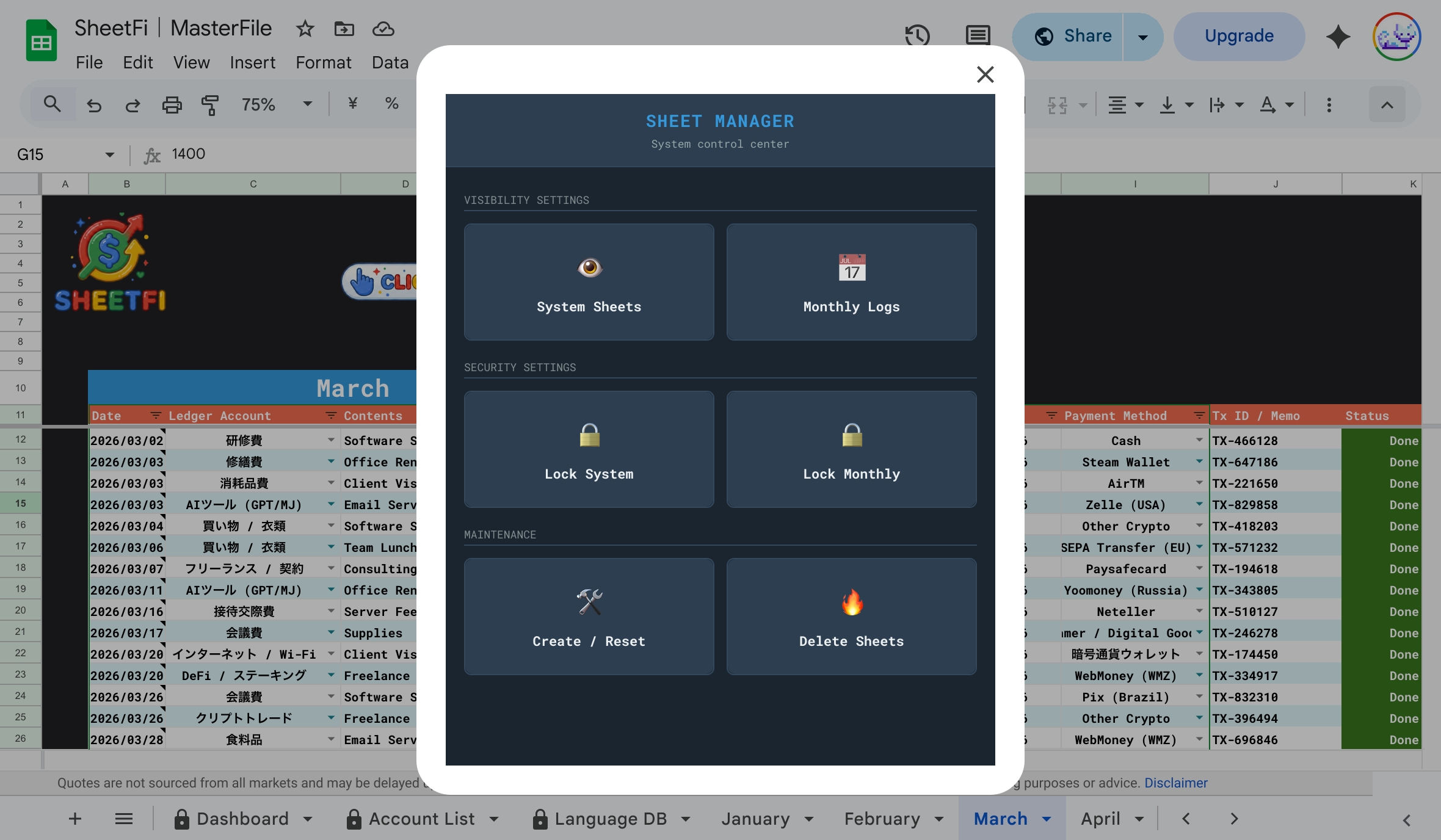
Task: Open the Insert menu
Action: click(252, 62)
